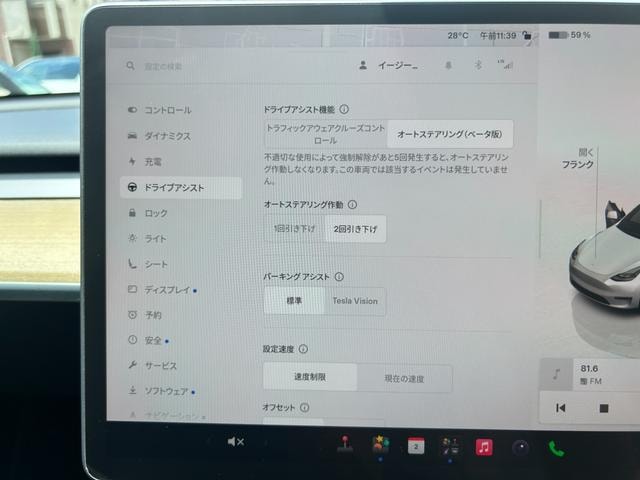Tap the music note media thumbnail

click(x=556, y=374)
